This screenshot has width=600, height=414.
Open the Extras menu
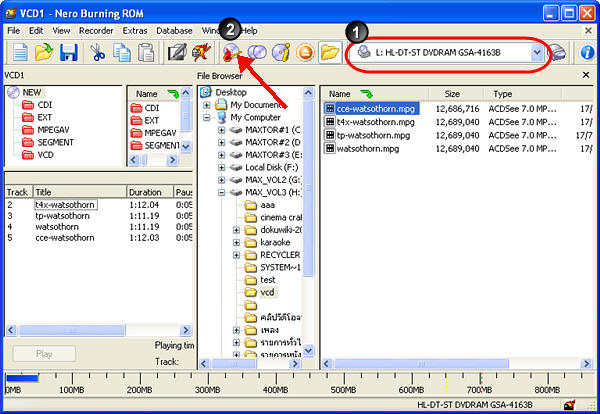(x=135, y=31)
